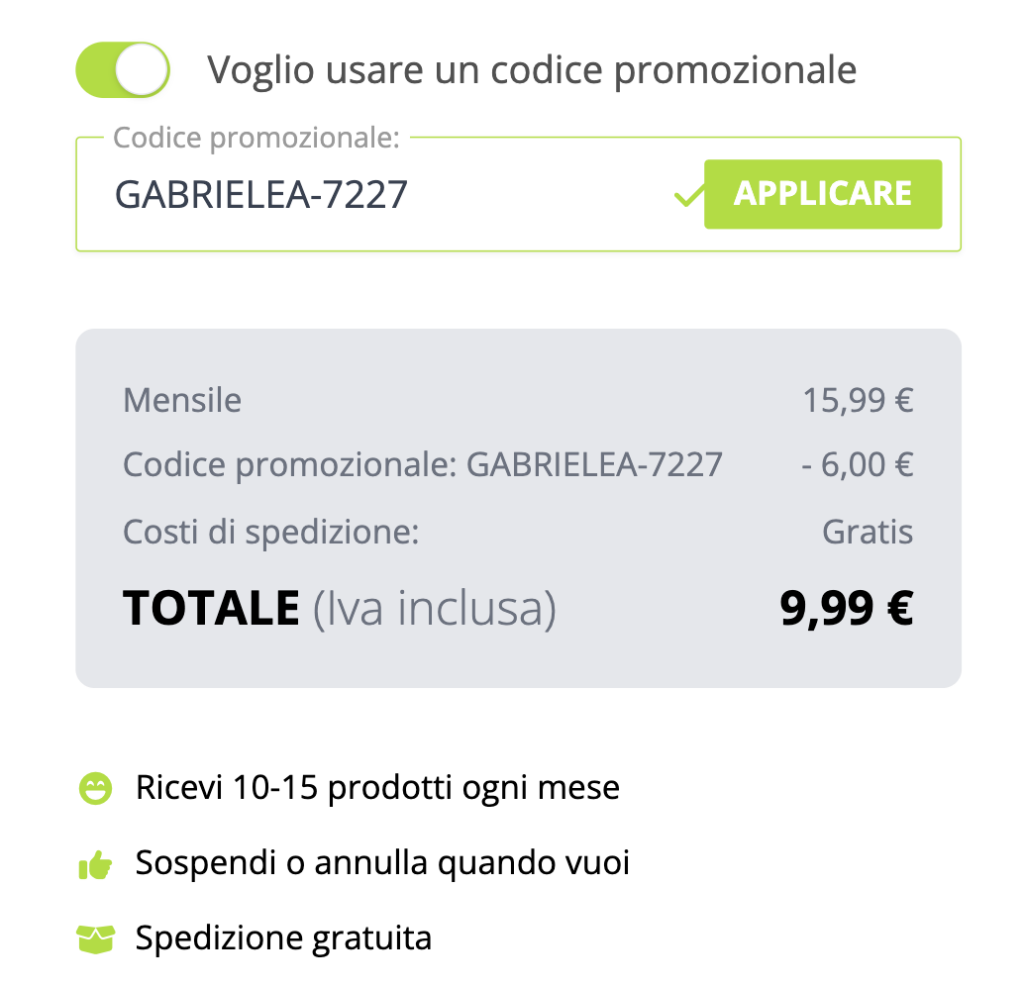Click the 15,99 € monthly price

(858, 401)
